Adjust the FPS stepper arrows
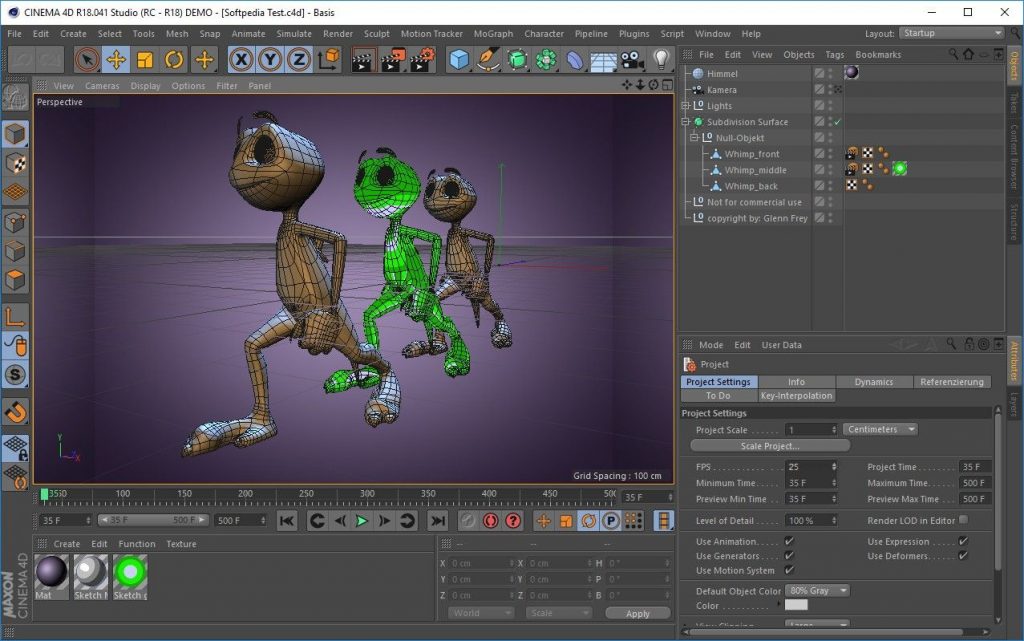 pyautogui.click(x=834, y=467)
